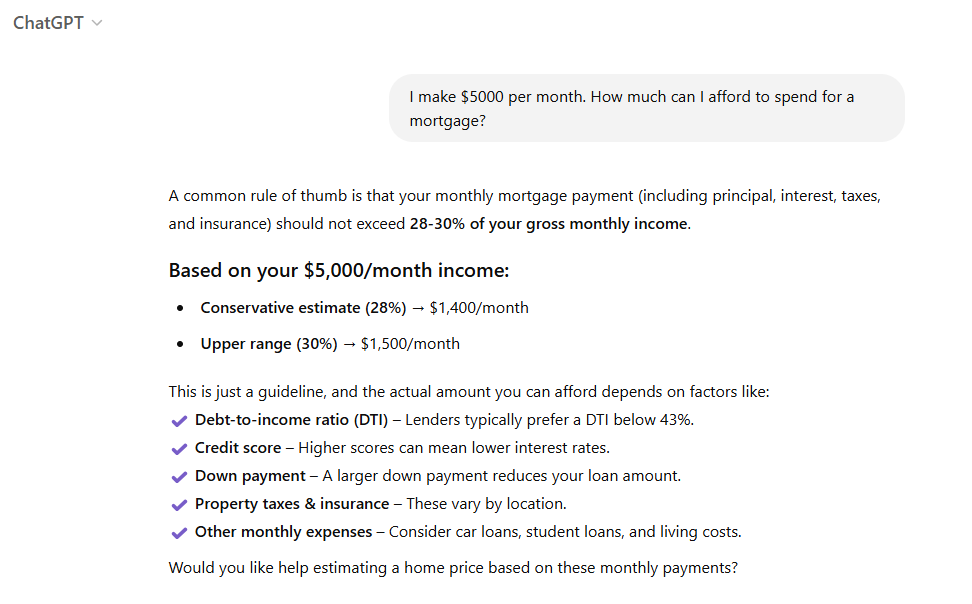Click the 'Property taxes & insurance' bold label
Viewport: 972px width, 604px height.
click(x=292, y=504)
